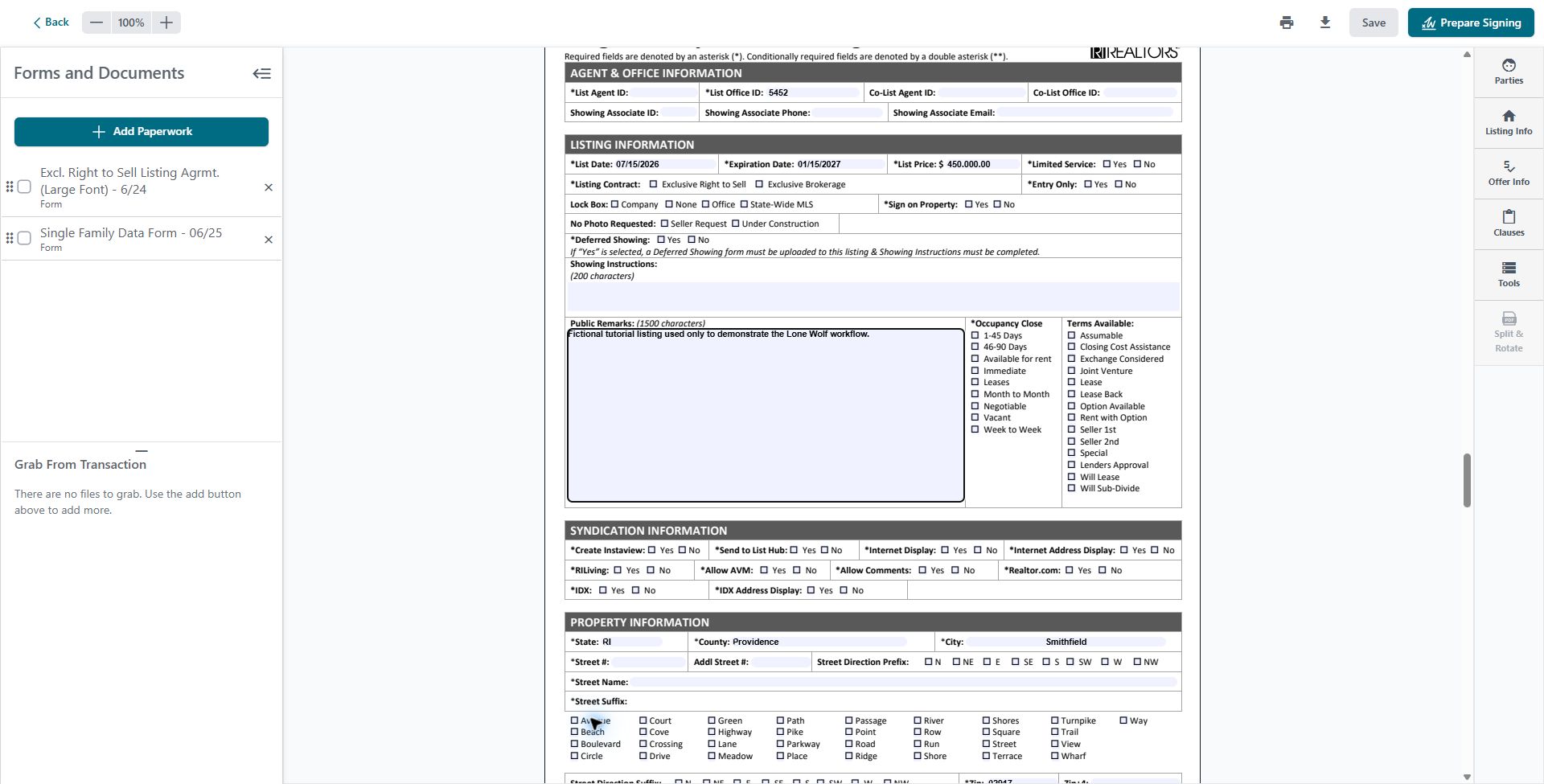Open the Offer Info panel

pyautogui.click(x=1509, y=173)
